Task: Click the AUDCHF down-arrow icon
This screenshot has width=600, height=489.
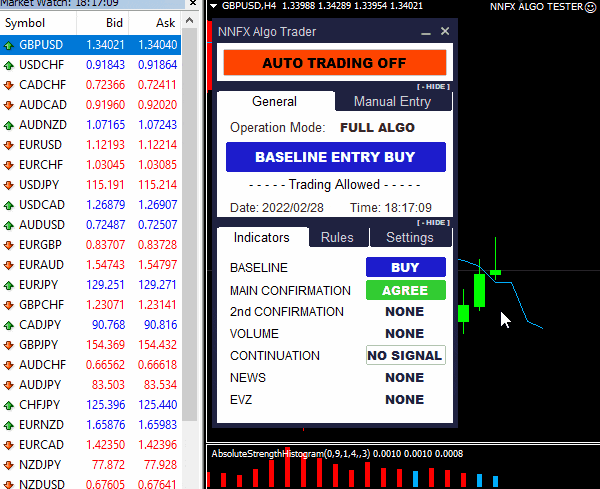Action: click(8, 365)
